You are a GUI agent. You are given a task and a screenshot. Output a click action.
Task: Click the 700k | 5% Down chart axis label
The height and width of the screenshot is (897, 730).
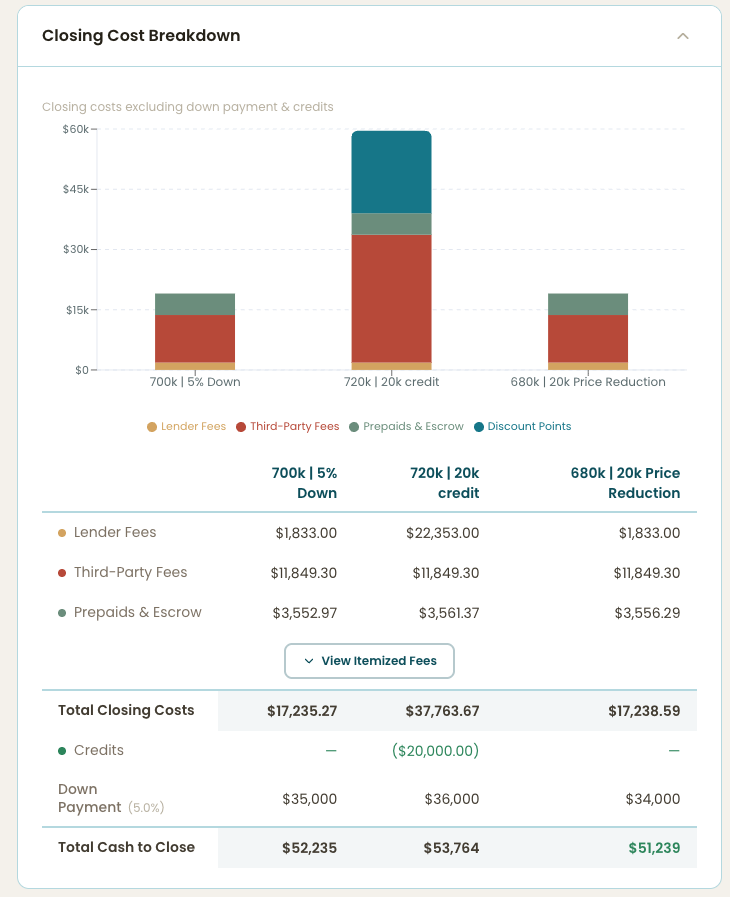(x=195, y=382)
